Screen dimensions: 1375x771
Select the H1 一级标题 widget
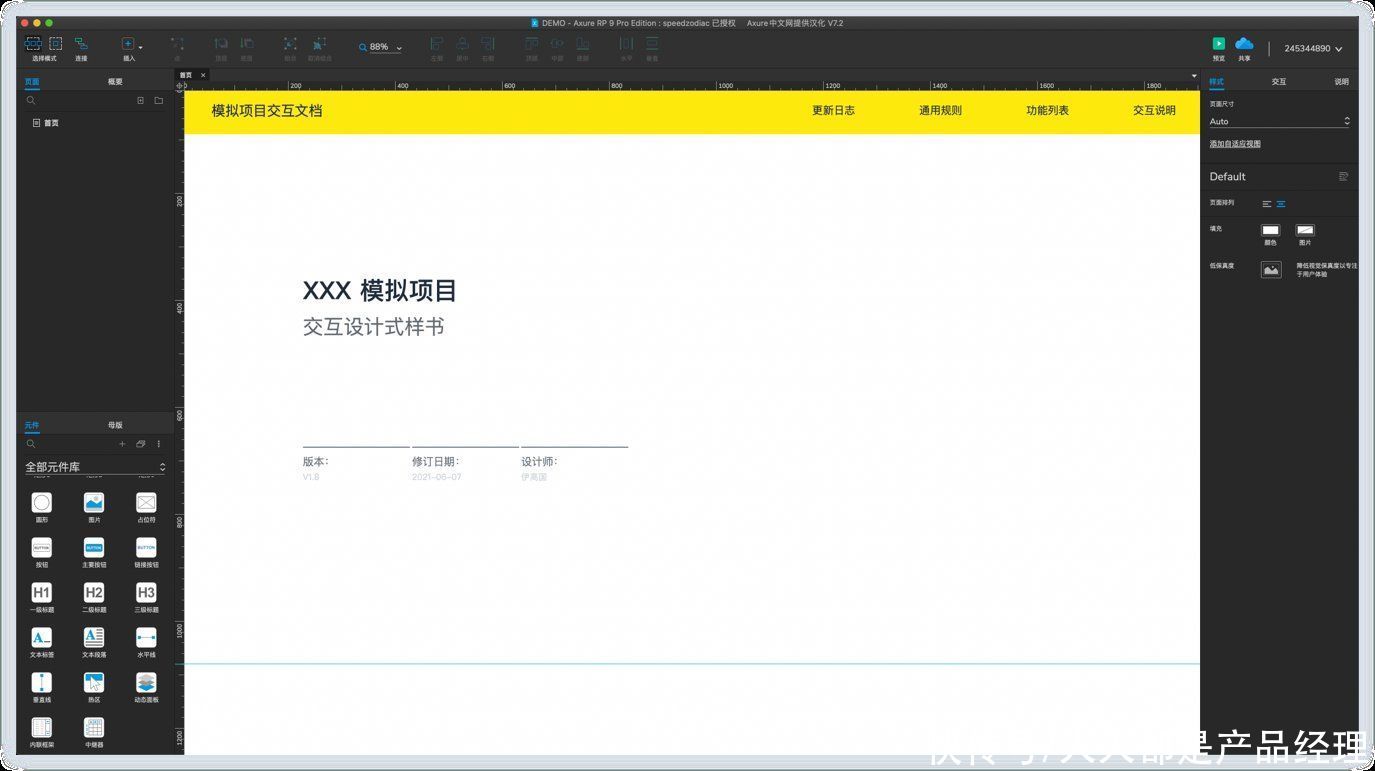tap(41, 597)
